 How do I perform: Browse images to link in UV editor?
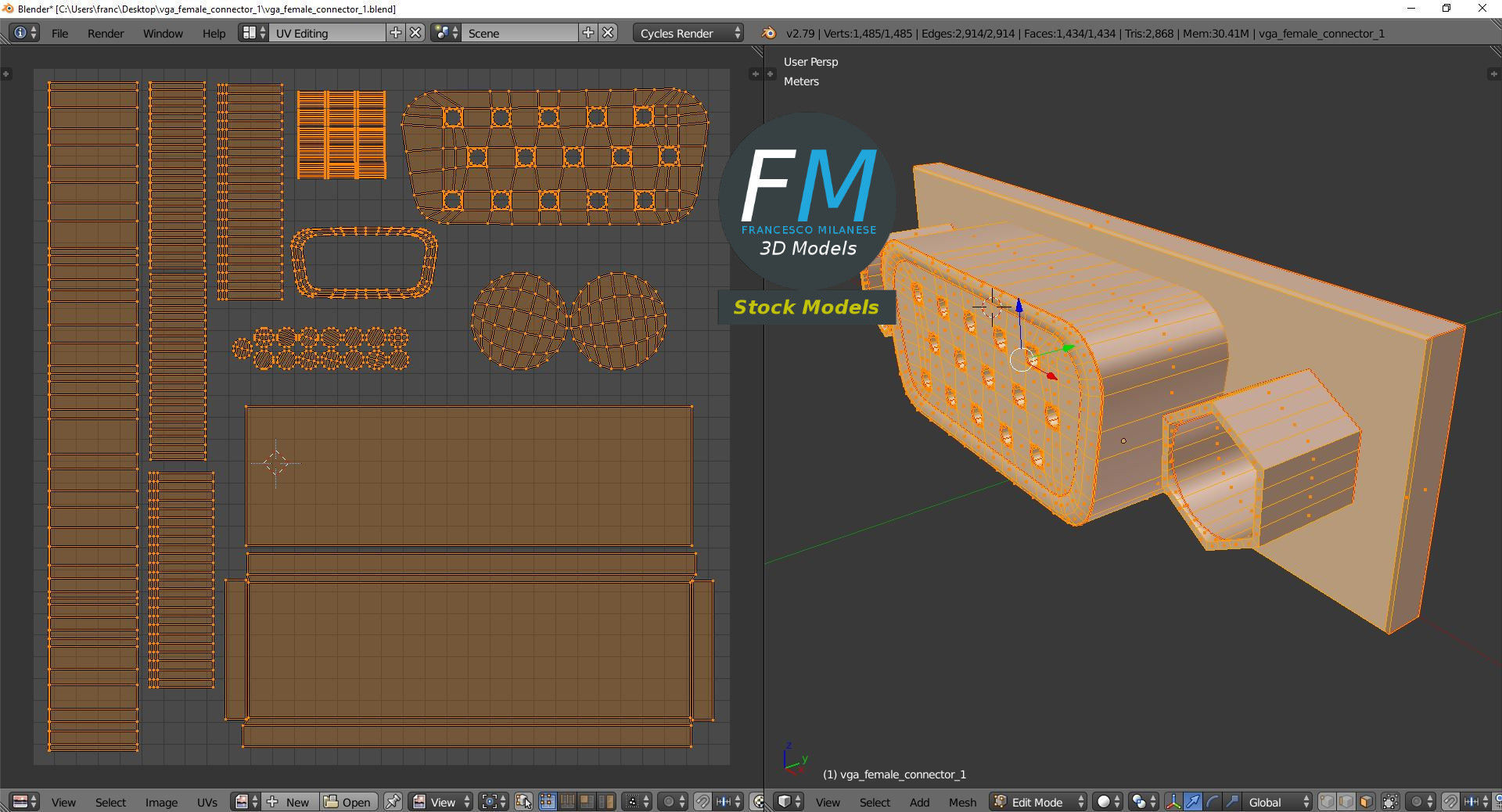246,802
